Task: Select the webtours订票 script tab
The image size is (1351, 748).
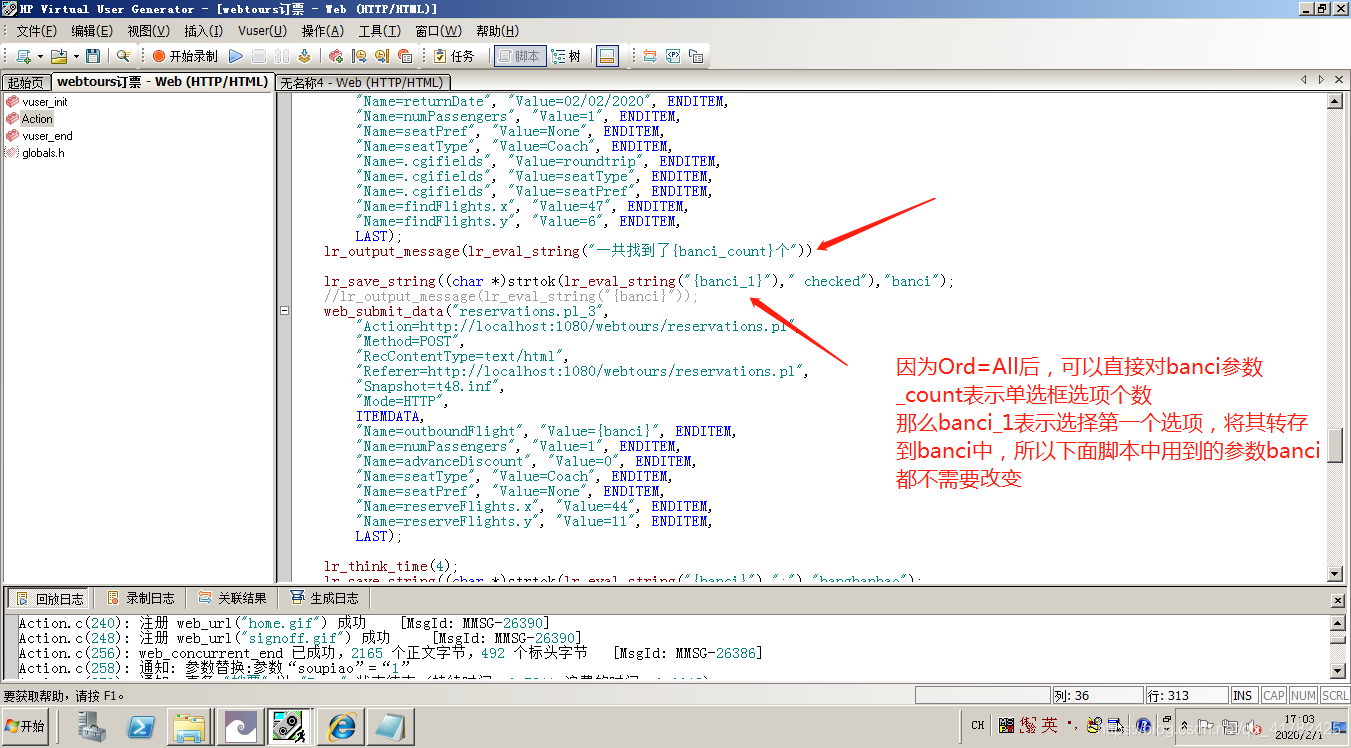Action: (162, 82)
